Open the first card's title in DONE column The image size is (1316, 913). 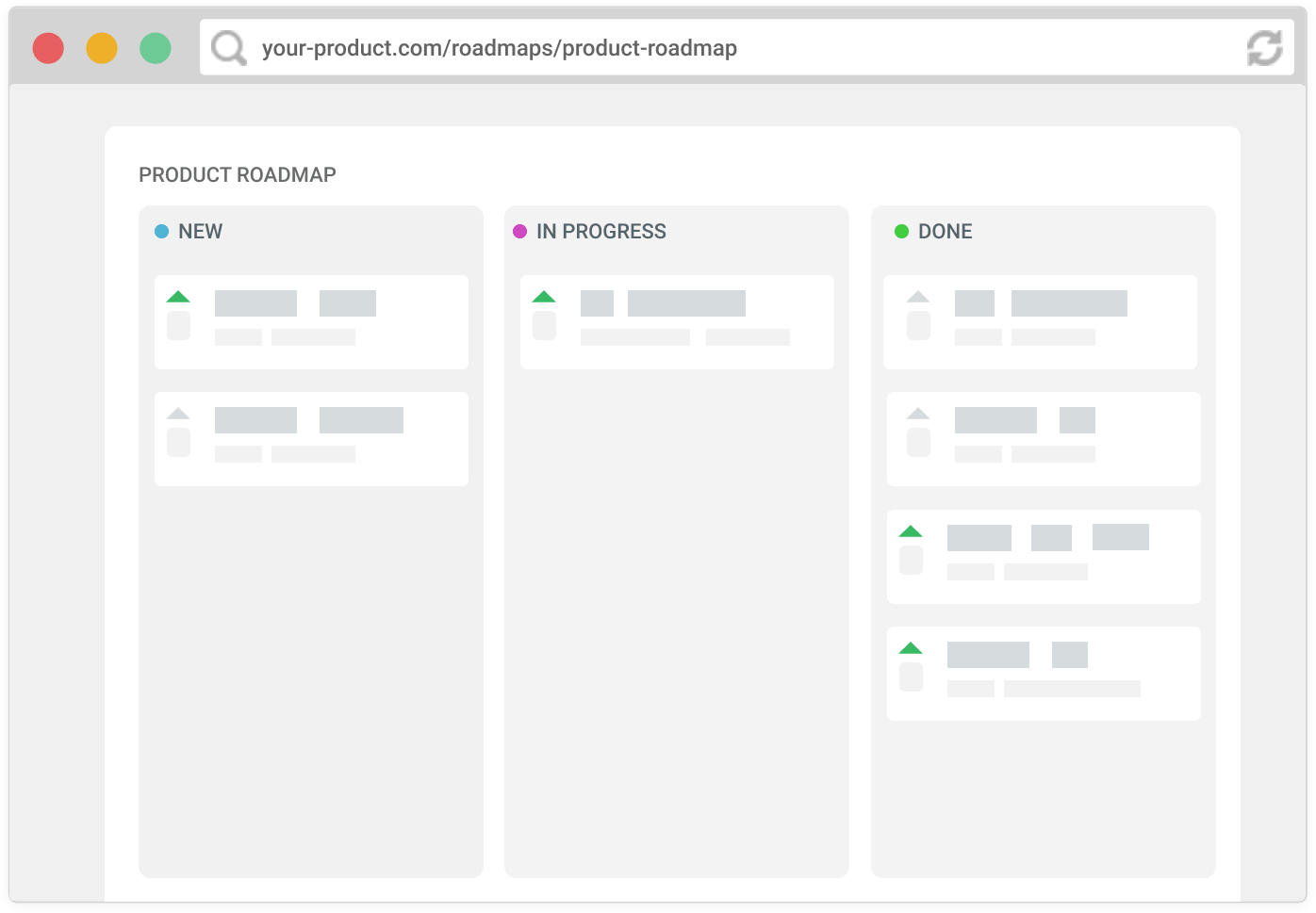(x=1041, y=303)
